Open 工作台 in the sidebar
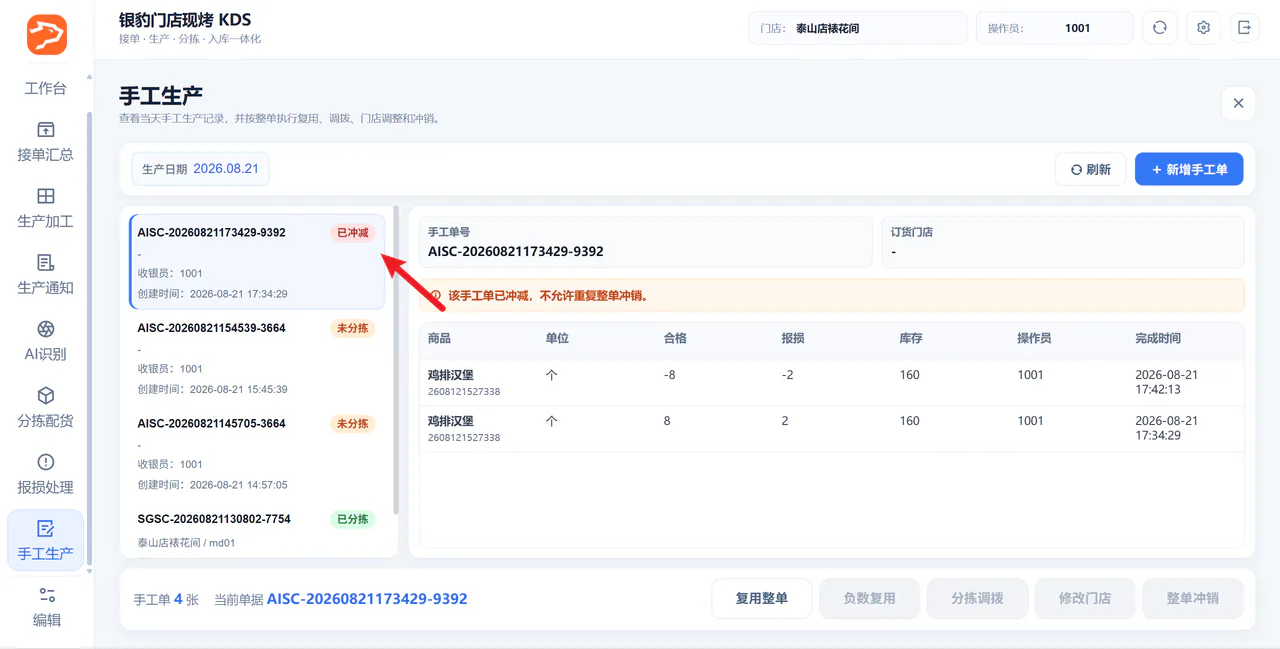Screen dimensions: 1280x649 [45, 88]
